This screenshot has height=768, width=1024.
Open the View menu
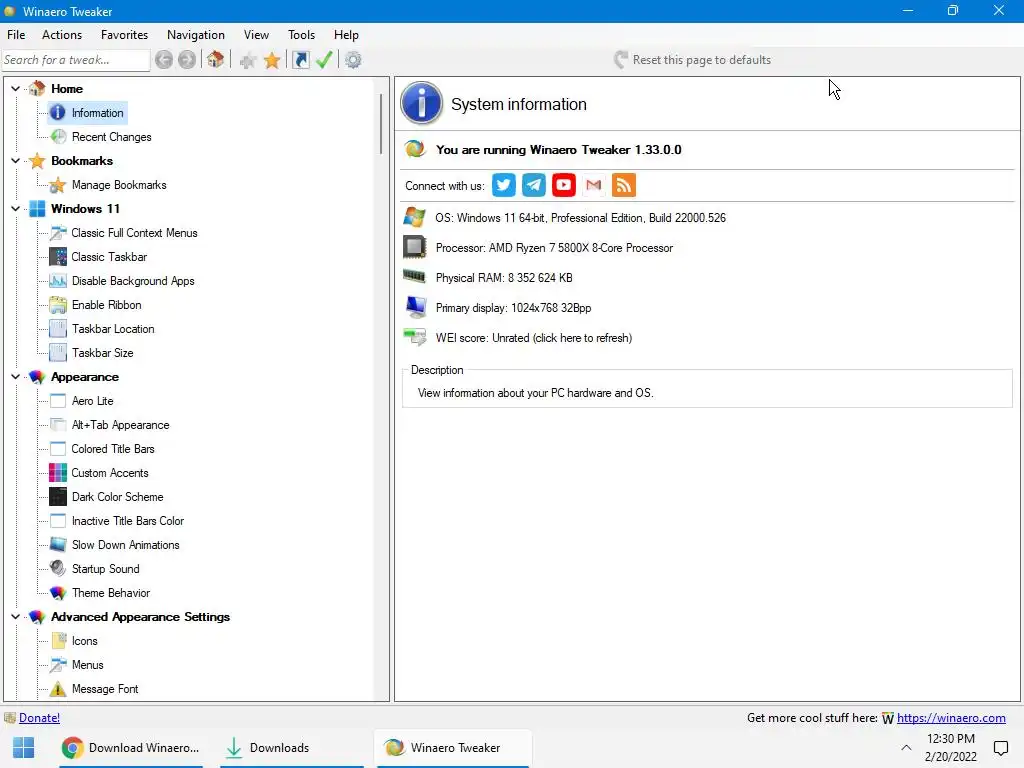(256, 35)
